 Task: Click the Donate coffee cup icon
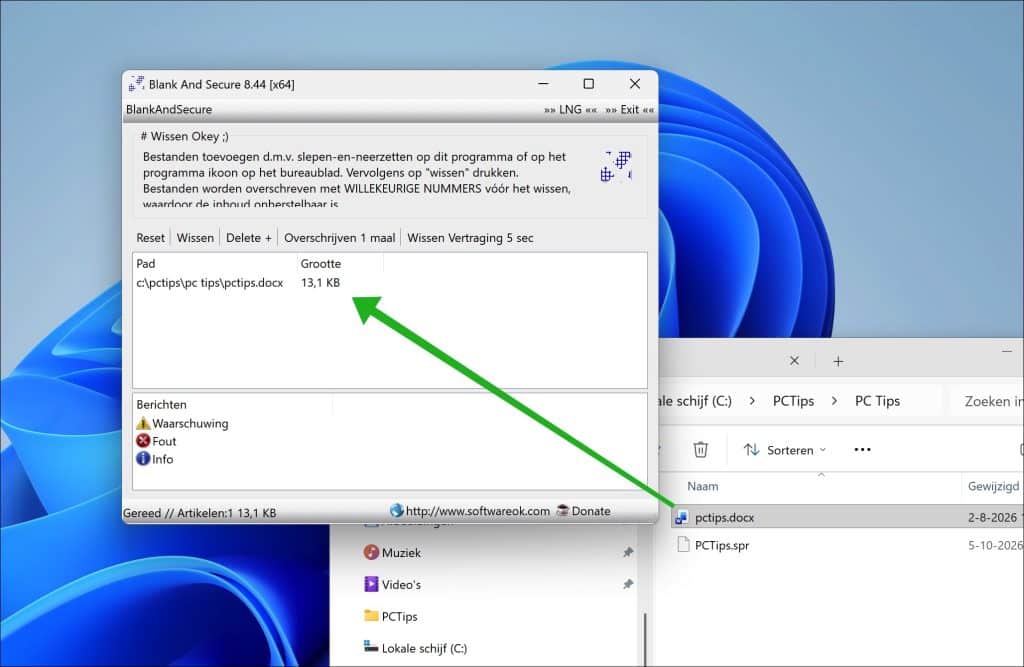562,510
